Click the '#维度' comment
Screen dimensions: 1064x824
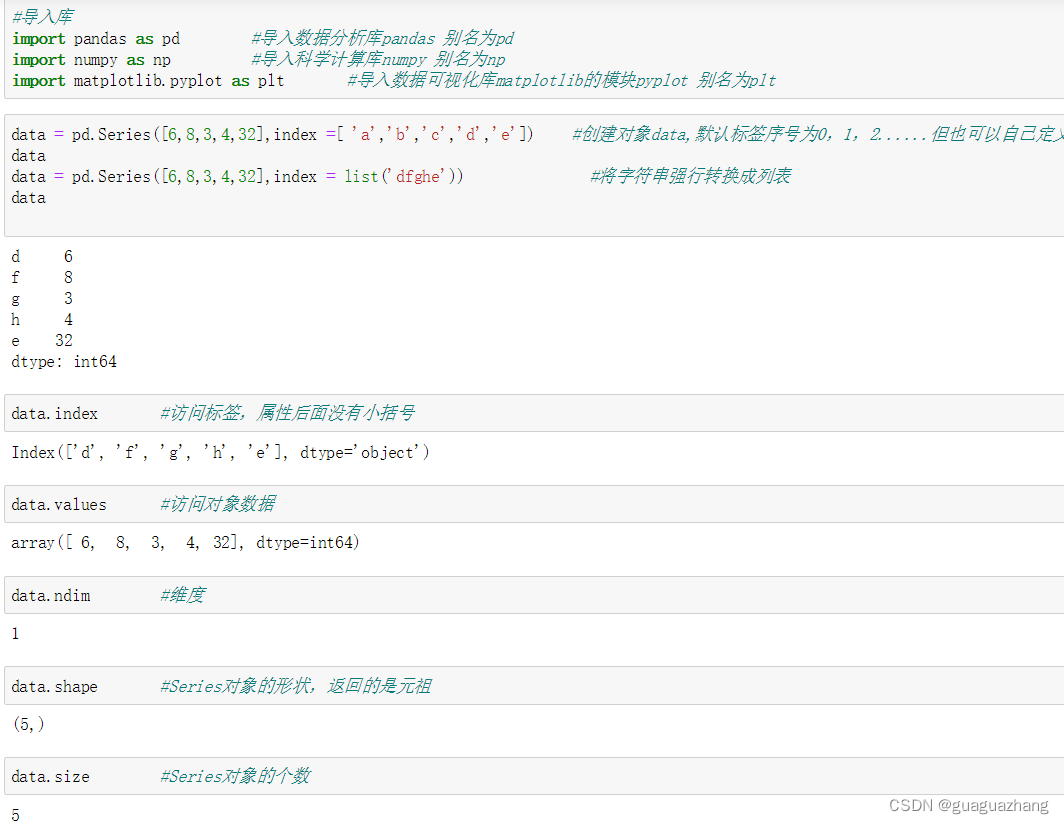(x=182, y=595)
